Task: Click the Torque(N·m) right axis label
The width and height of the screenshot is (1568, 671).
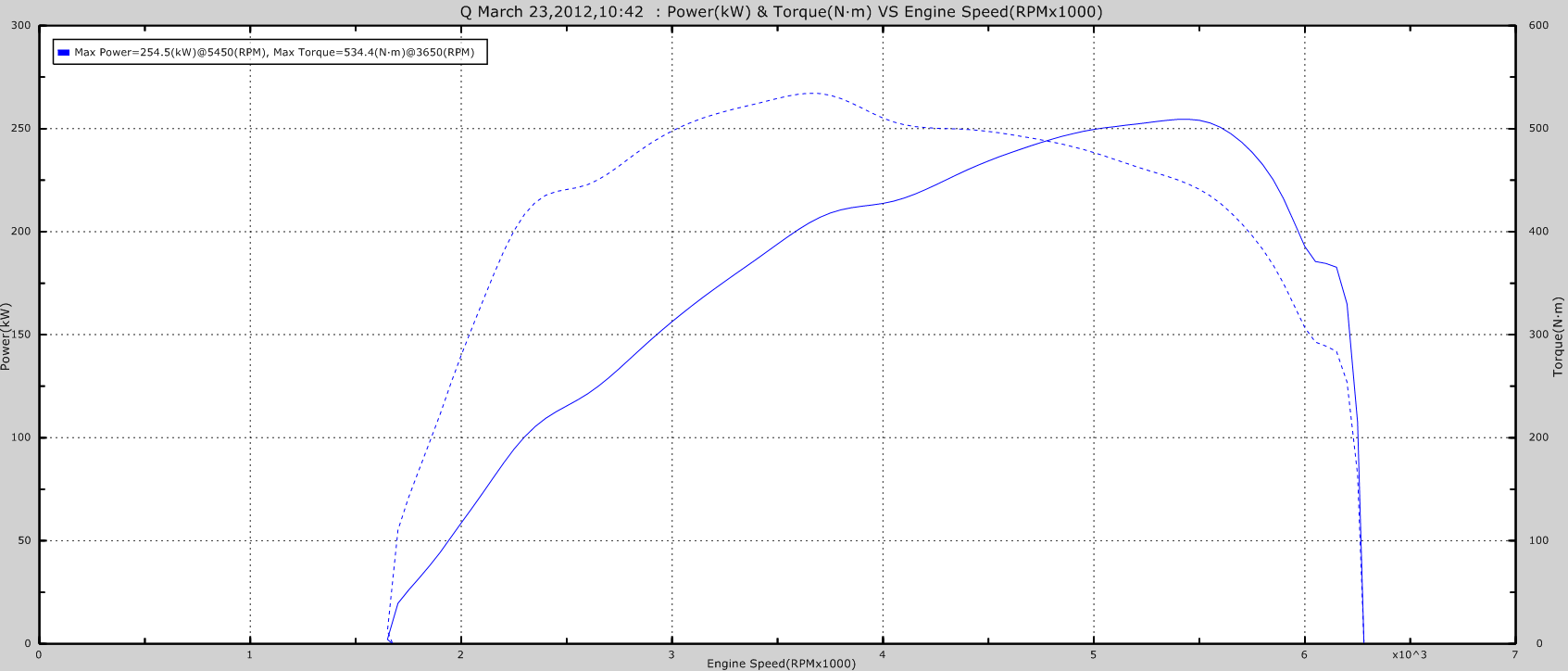Action: point(1558,336)
